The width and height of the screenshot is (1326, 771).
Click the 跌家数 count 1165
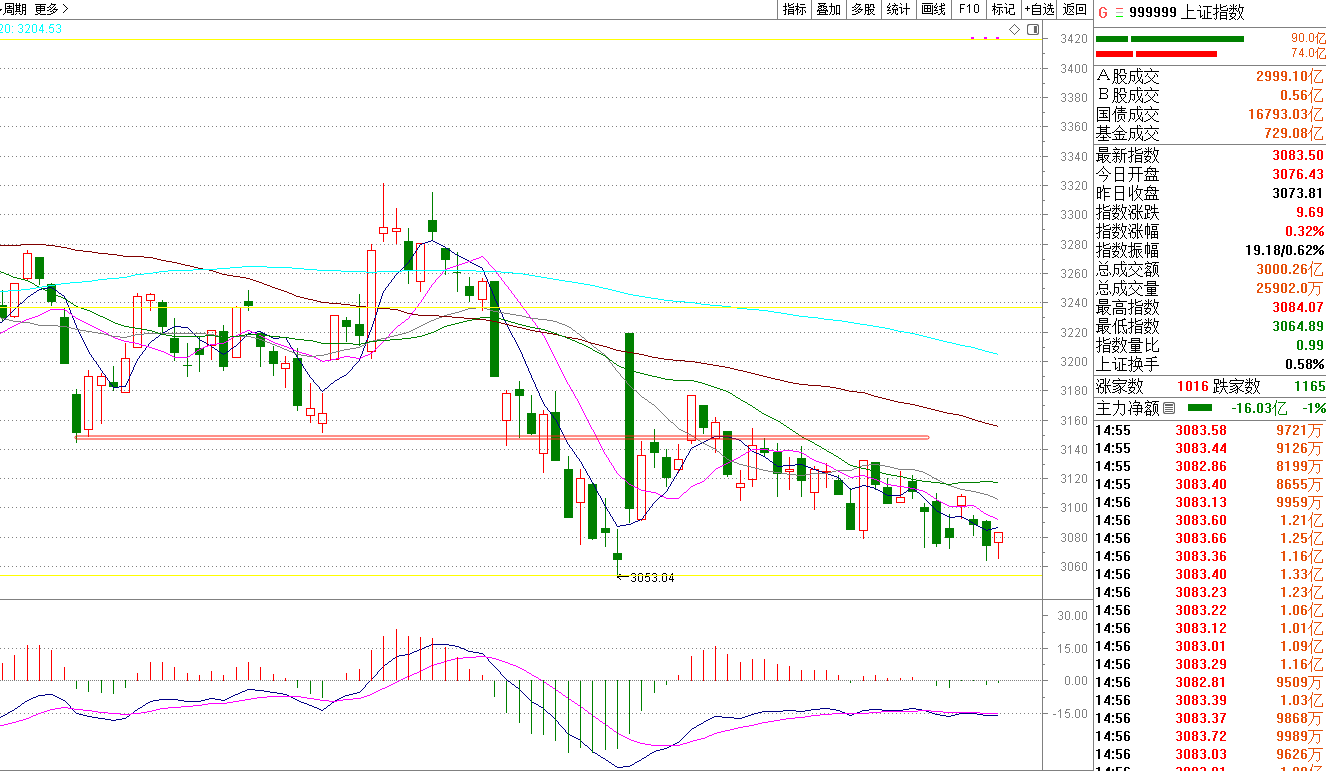point(1308,386)
